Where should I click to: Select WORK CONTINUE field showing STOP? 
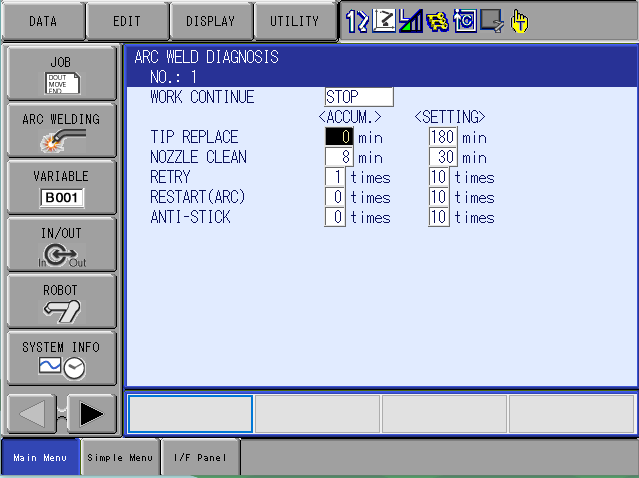coord(359,97)
